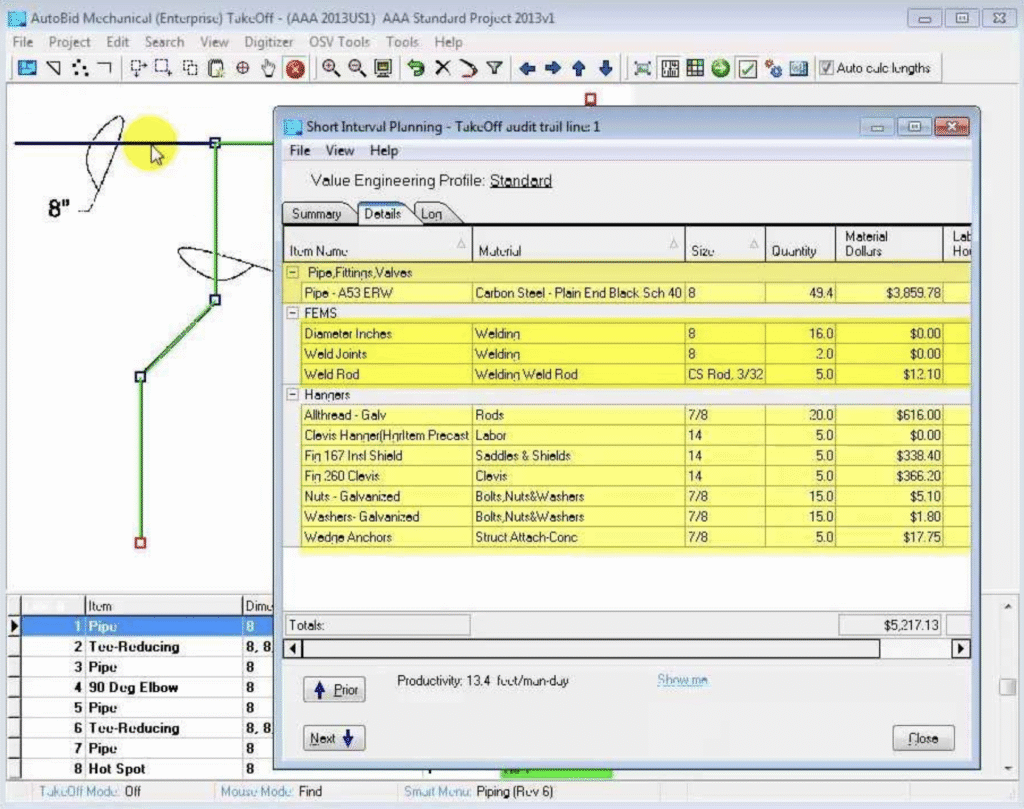Switch to the Log tab
This screenshot has width=1024, height=809.
(x=432, y=214)
